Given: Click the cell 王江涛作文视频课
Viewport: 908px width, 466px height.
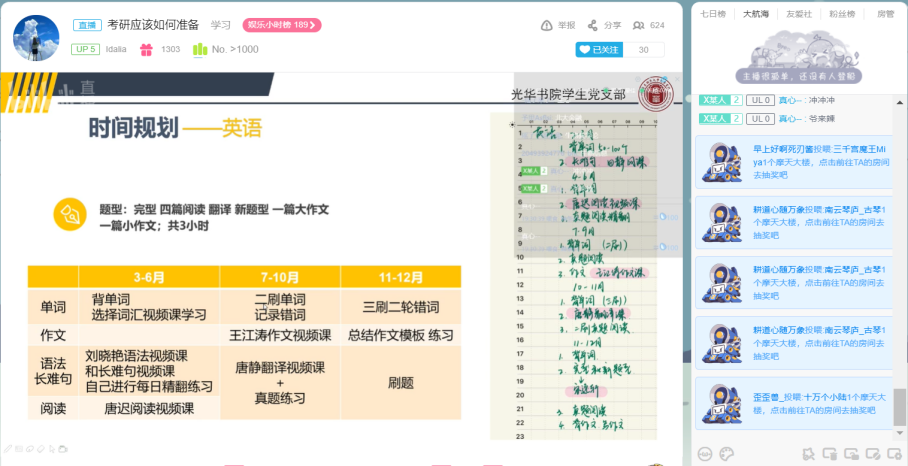Looking at the screenshot, I should tap(280, 335).
